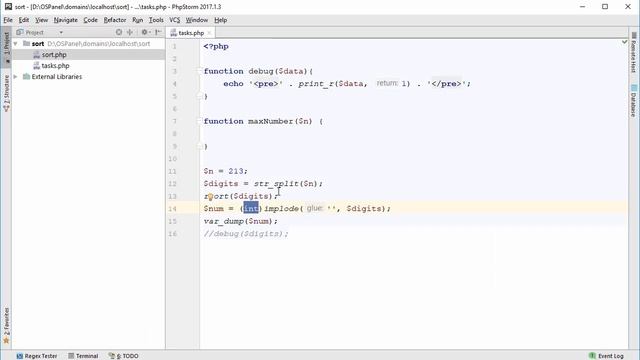Open the Edit menu

click(24, 20)
